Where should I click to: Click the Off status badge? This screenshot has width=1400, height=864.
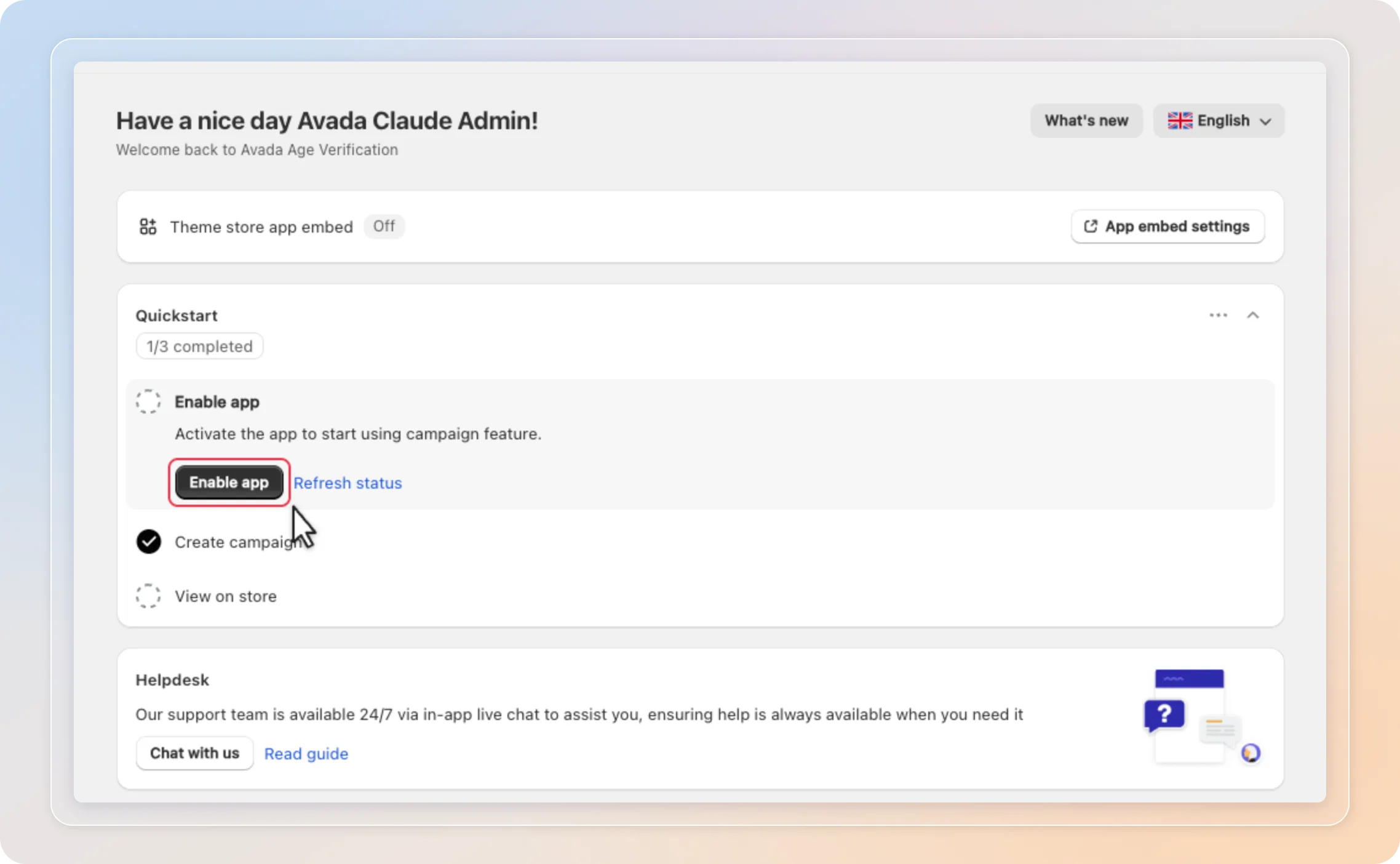pos(384,226)
